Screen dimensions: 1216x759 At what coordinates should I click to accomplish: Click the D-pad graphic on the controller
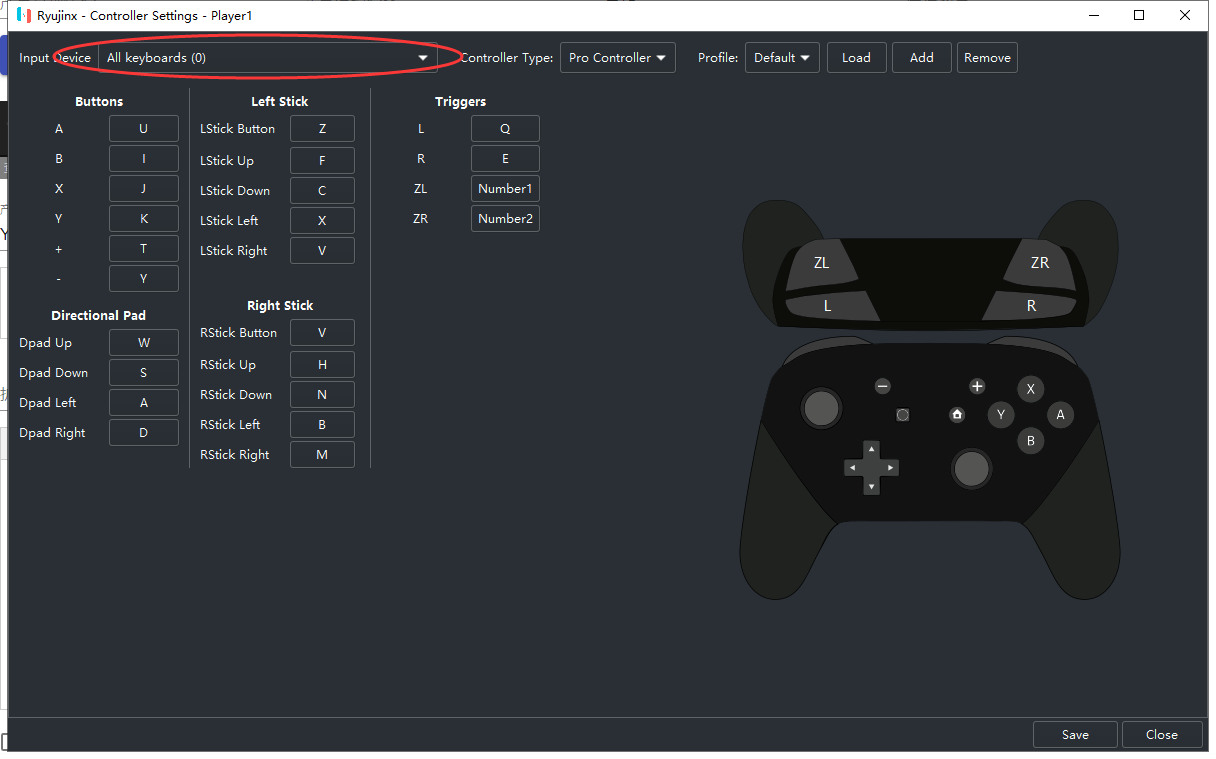tap(871, 467)
